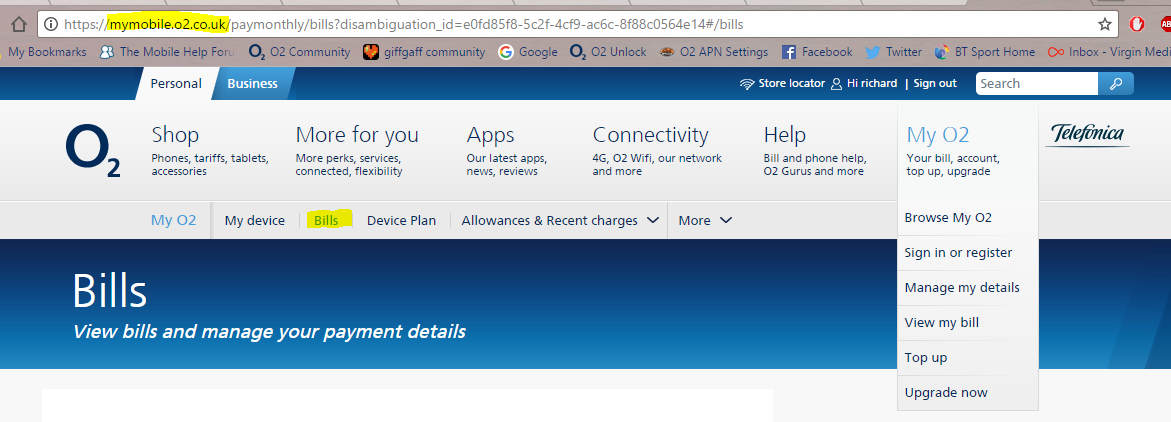
Task: Open the giffgaff community bookmark
Action: (x=424, y=52)
